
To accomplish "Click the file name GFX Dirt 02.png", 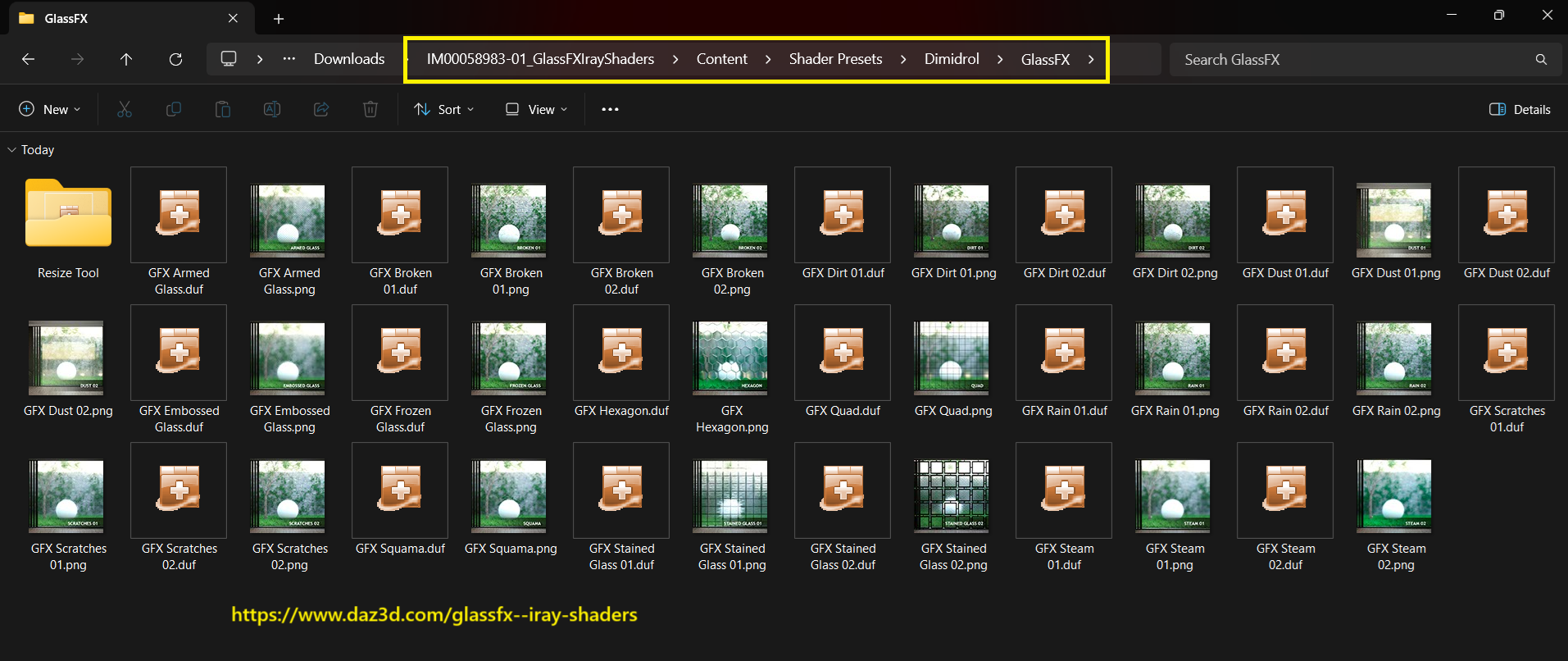I will [x=1175, y=273].
